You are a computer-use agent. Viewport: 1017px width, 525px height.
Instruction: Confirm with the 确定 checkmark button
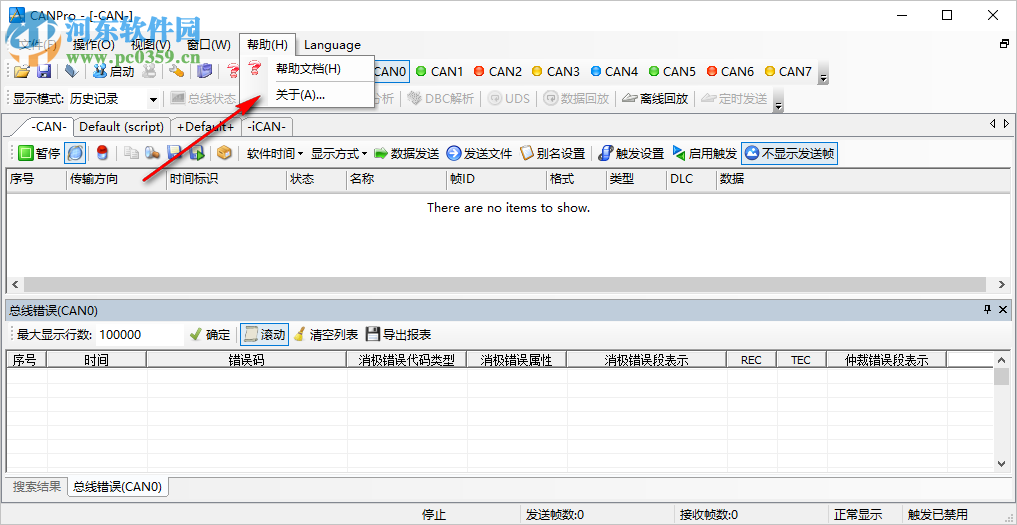(209, 335)
